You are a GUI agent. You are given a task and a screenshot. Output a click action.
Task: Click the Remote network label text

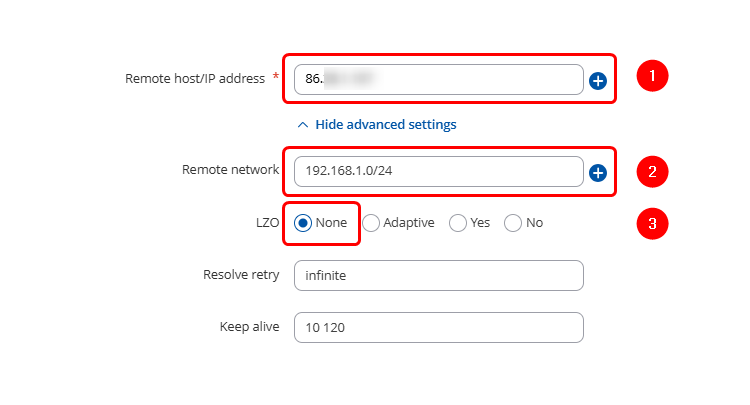pyautogui.click(x=230, y=170)
